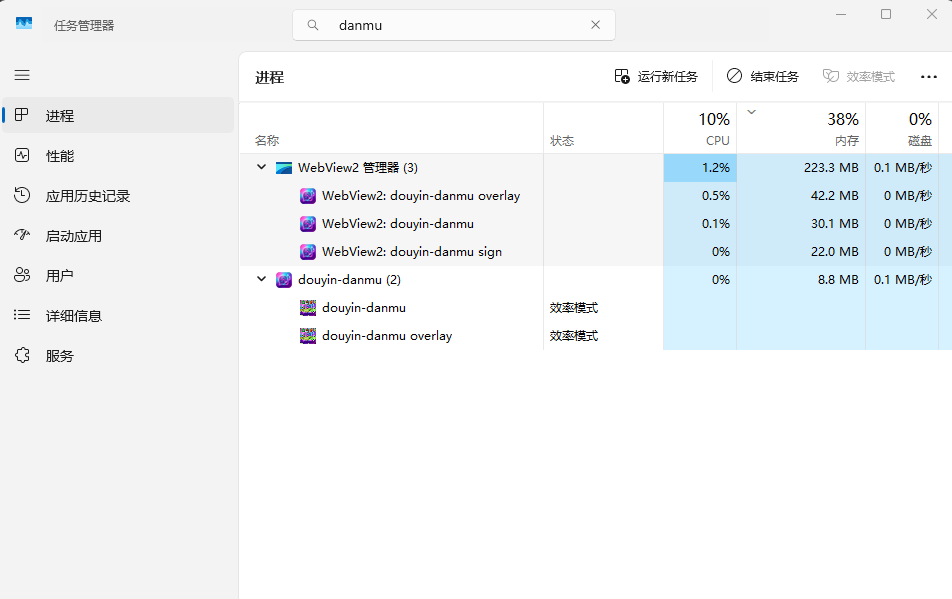Click the 效率模式 toolbar button
Image resolution: width=952 pixels, height=599 pixels.
(858, 76)
